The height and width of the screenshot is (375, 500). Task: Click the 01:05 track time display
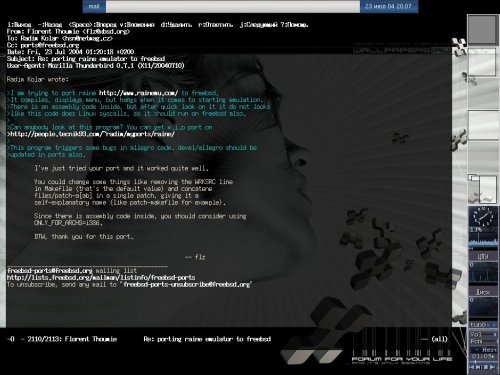pyautogui.click(x=483, y=357)
